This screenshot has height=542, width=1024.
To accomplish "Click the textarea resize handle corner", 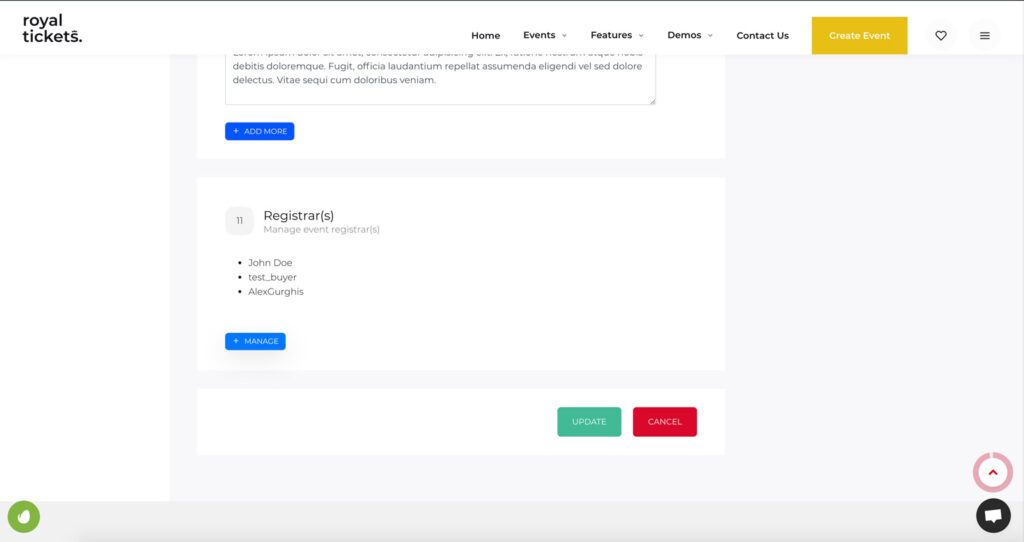I will pyautogui.click(x=652, y=101).
